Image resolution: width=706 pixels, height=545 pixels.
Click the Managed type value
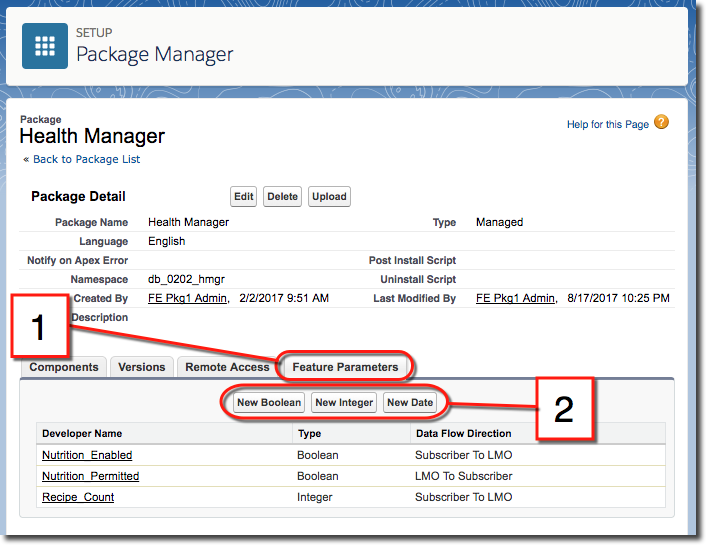pyautogui.click(x=499, y=222)
